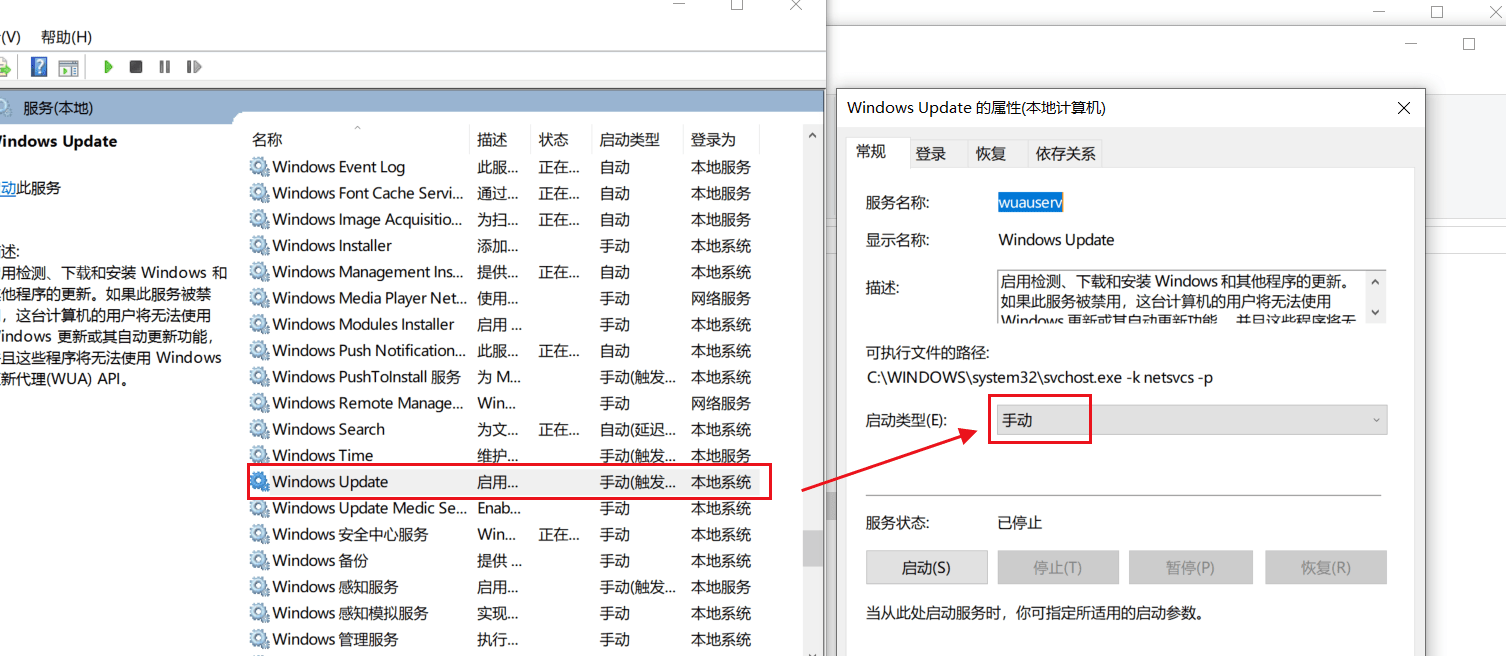Sort services by the 名称 column header
Viewport: 1506px width, 656px height.
click(x=267, y=140)
